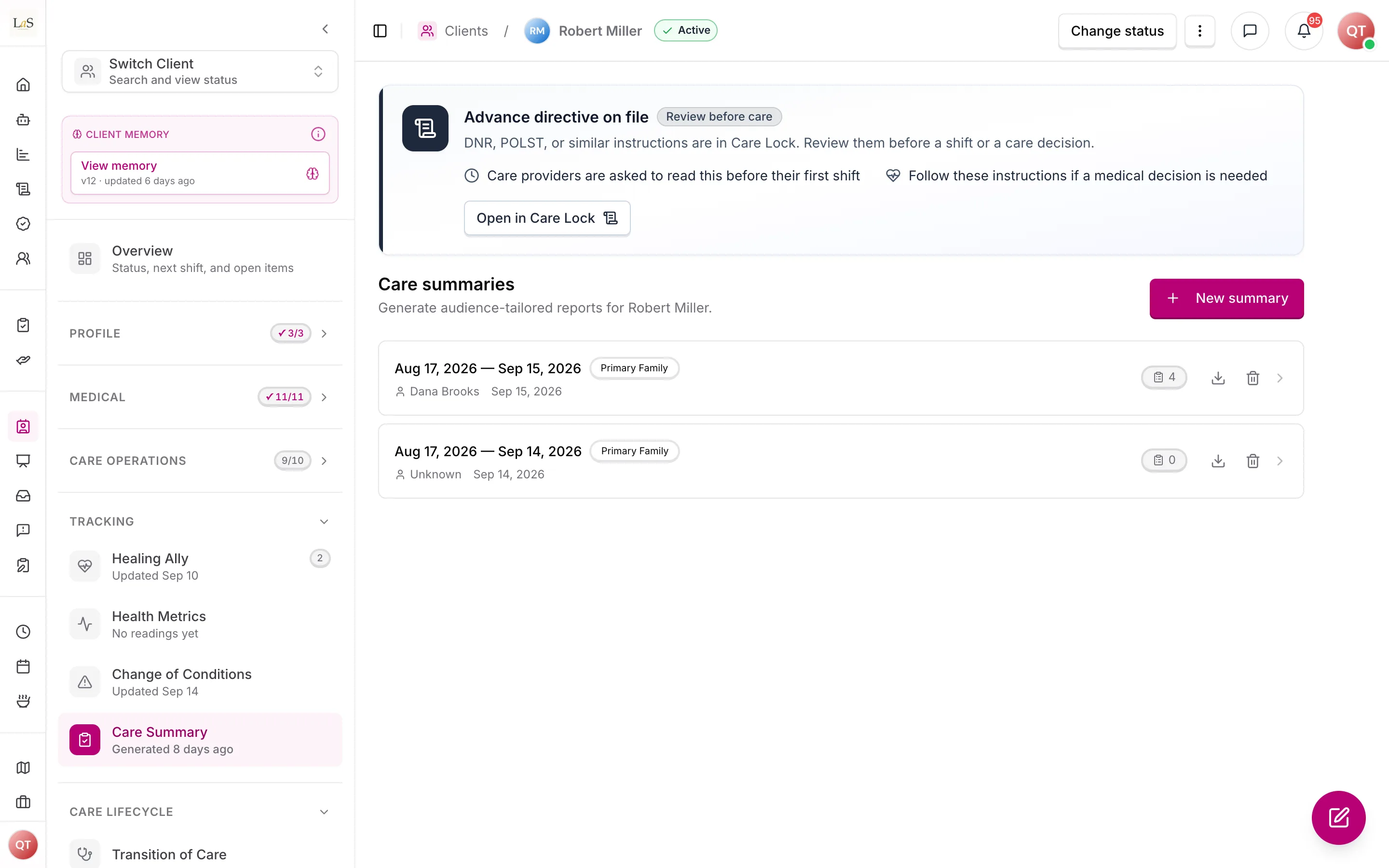Open the clock history icon in left rail
This screenshot has height=868, width=1389.
23,632
